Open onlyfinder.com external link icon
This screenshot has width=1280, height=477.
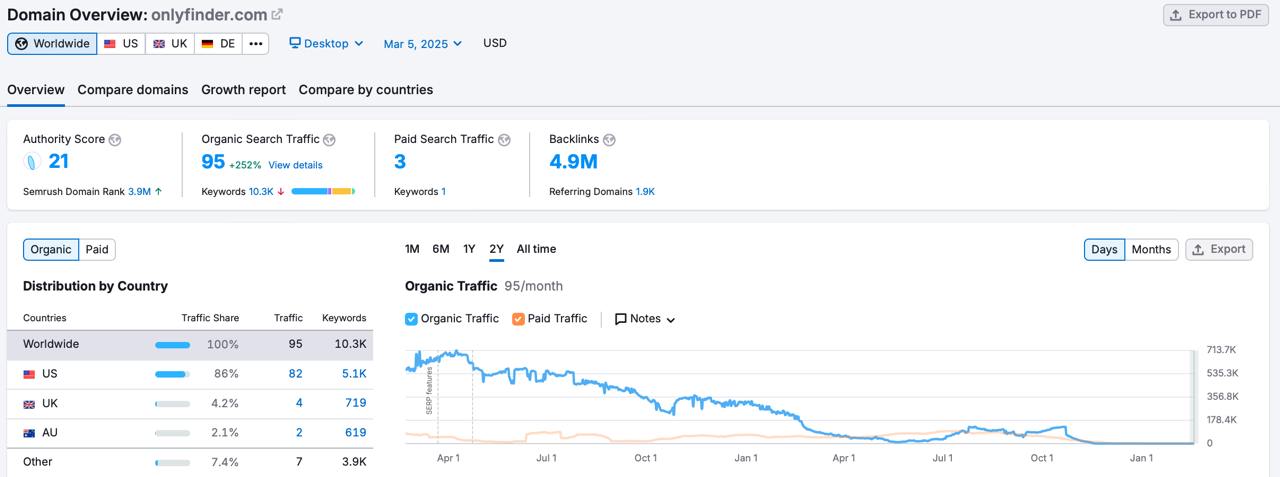pos(277,14)
